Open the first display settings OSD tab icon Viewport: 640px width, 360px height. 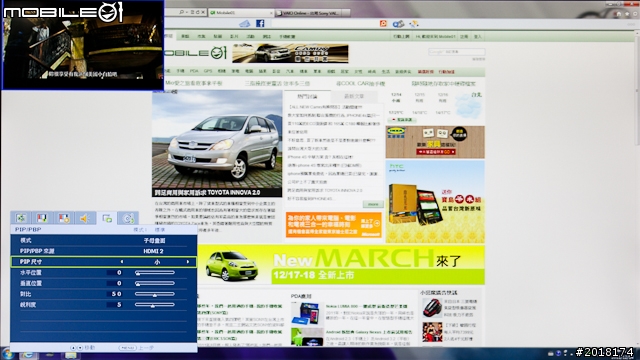[x=21, y=219]
